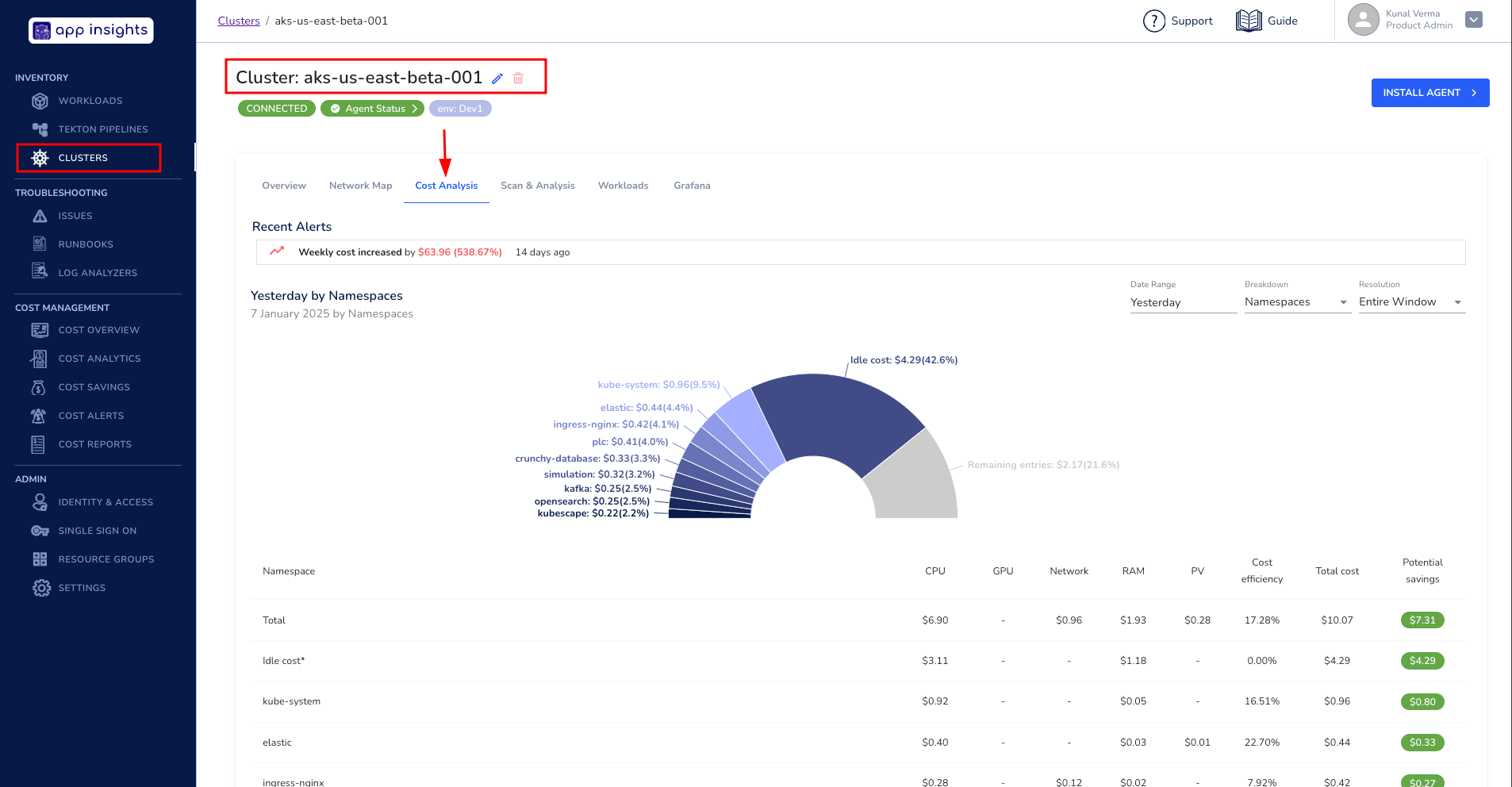Click the Date Range Yesterday field
Screen dimensions: 1512x787
[x=1182, y=302]
